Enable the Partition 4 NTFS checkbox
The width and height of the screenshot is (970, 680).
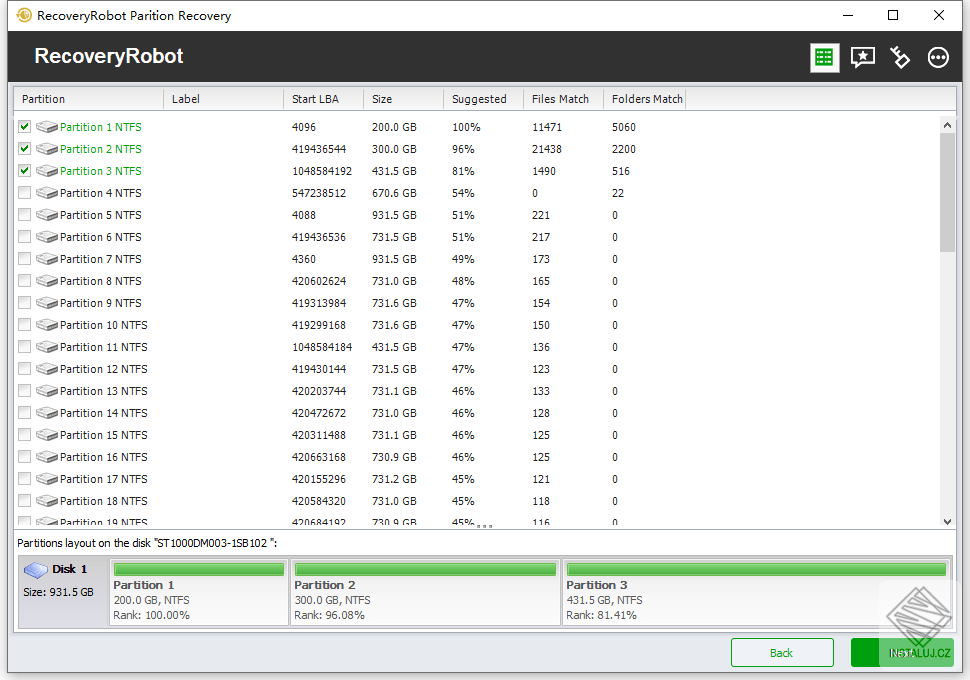[x=24, y=193]
